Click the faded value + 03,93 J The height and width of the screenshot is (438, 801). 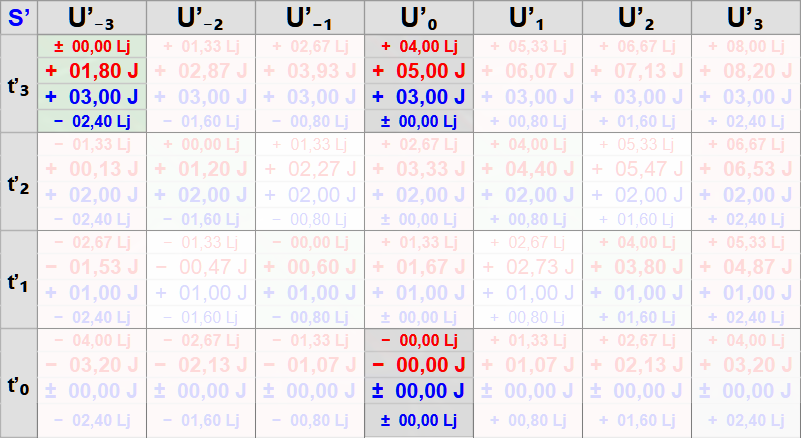(310, 71)
